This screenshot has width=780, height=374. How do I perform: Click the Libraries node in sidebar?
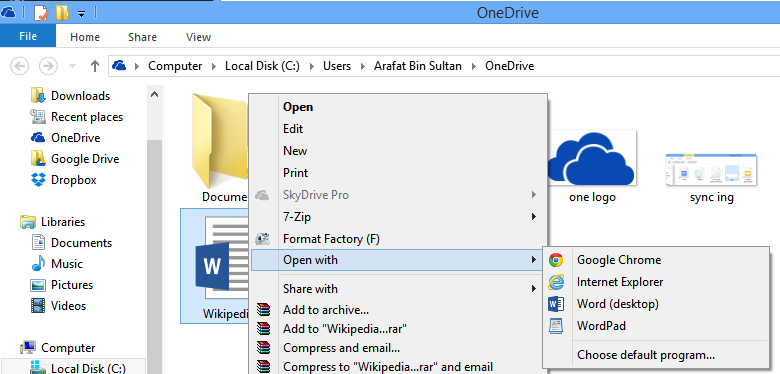pyautogui.click(x=52, y=222)
